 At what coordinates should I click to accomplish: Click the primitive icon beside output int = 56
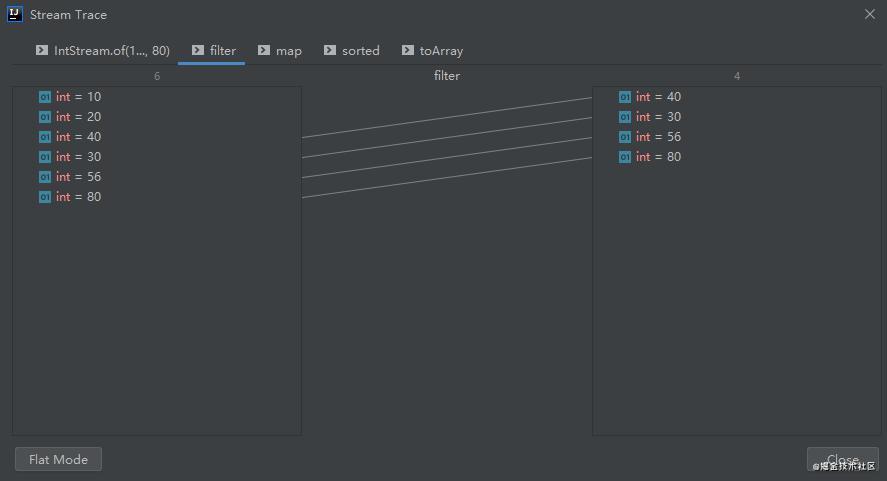tap(625, 137)
